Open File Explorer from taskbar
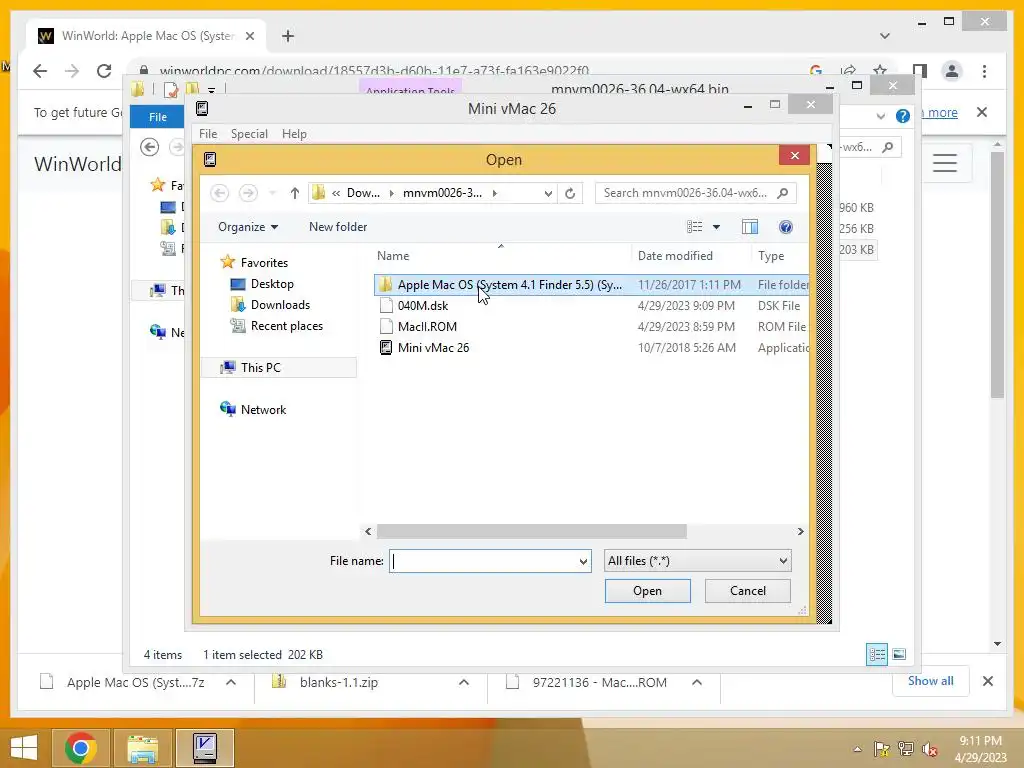This screenshot has height=768, width=1024. click(142, 747)
